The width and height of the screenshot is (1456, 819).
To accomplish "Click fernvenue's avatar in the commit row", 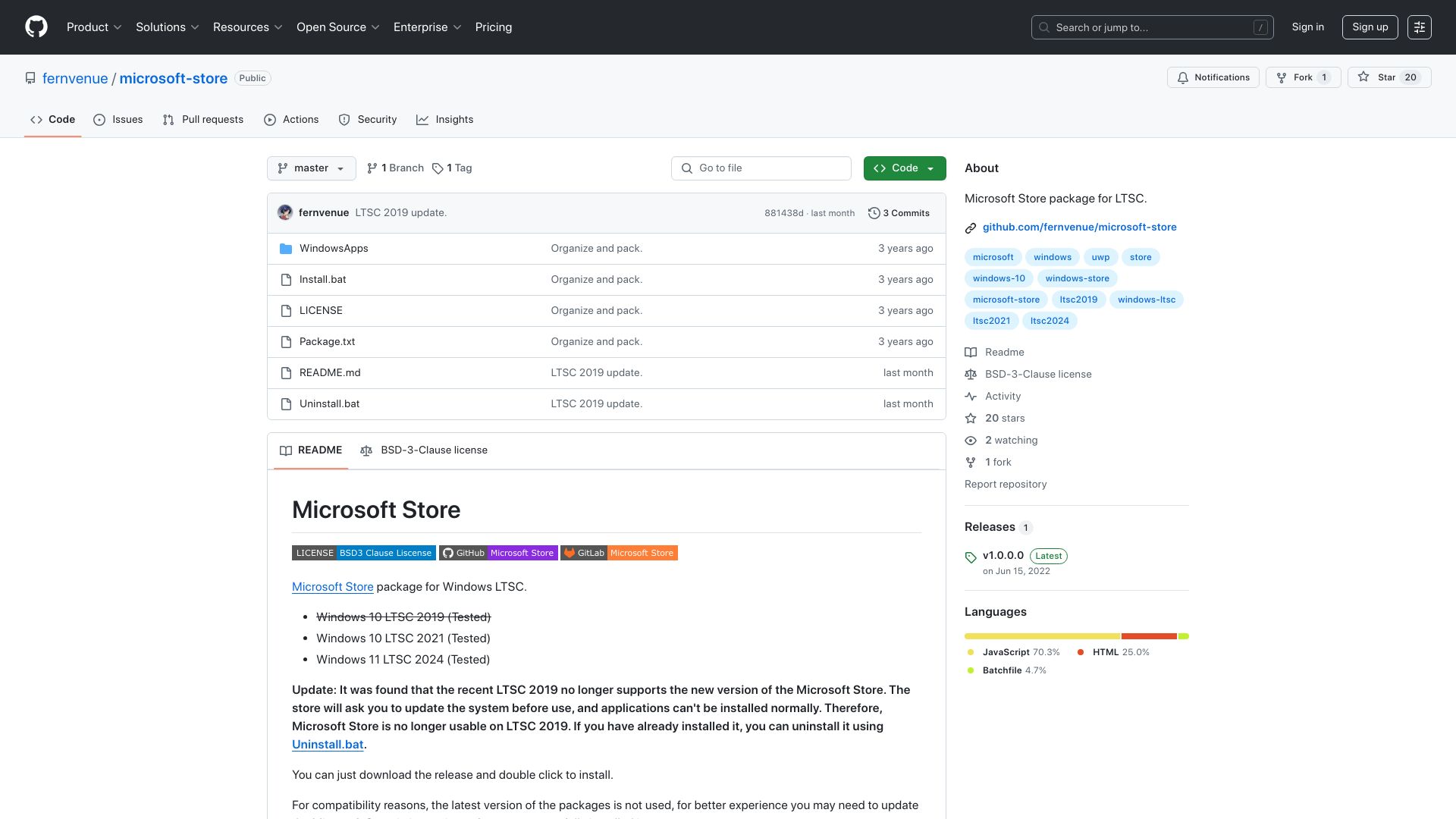I will [x=285, y=213].
